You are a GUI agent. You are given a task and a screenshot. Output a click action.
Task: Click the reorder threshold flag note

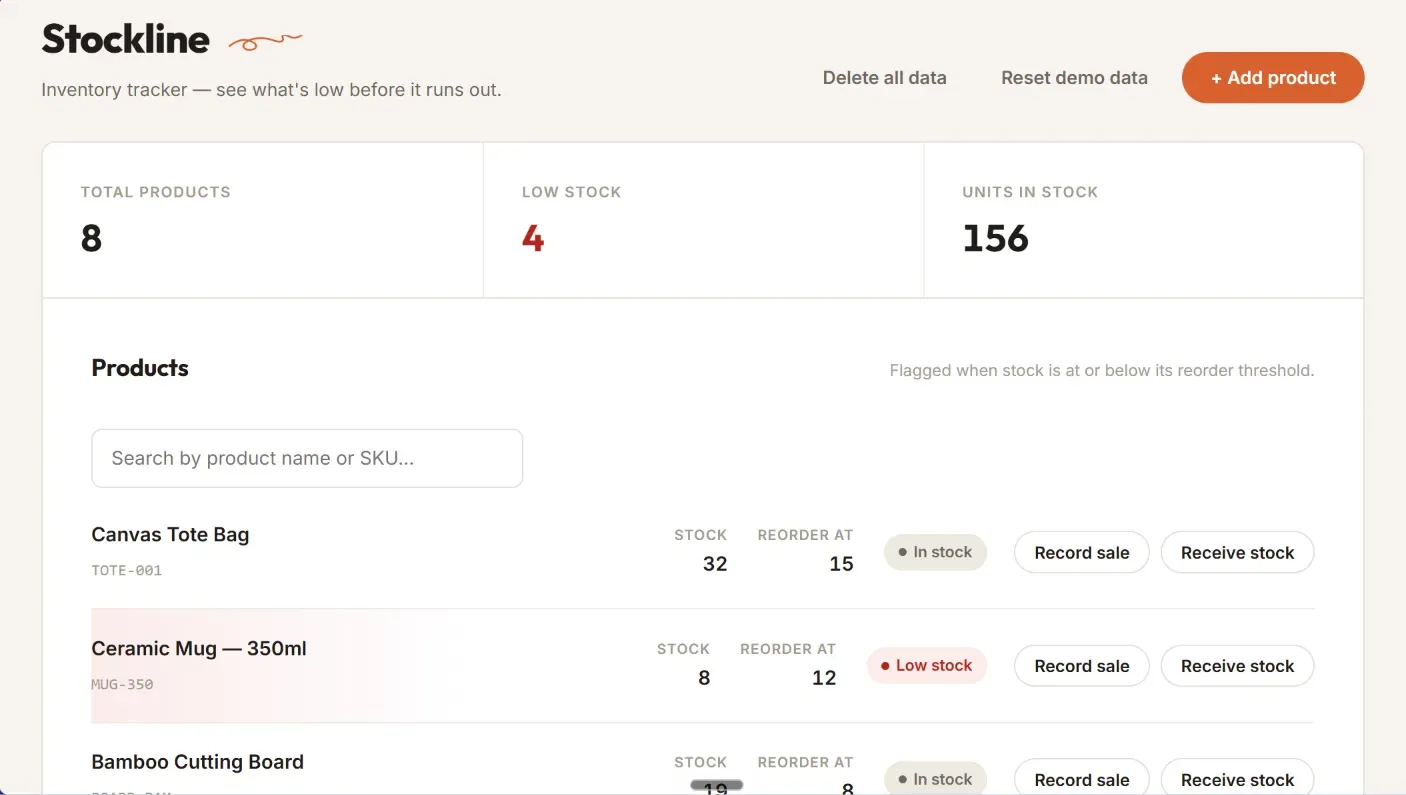[1102, 370]
